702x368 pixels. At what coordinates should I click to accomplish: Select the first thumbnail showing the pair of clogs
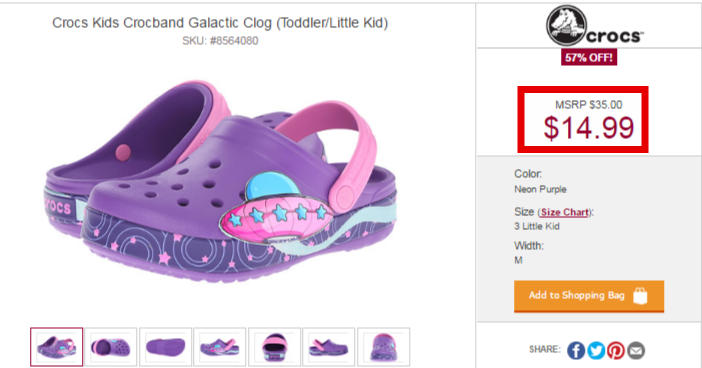point(56,347)
